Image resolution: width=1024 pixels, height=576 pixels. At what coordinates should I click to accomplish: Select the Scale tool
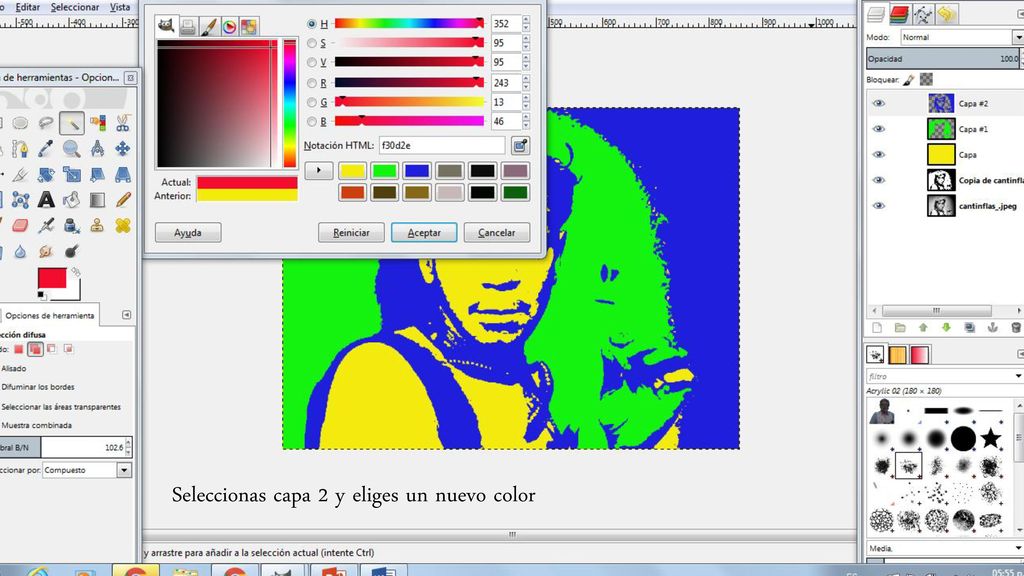pyautogui.click(x=71, y=174)
